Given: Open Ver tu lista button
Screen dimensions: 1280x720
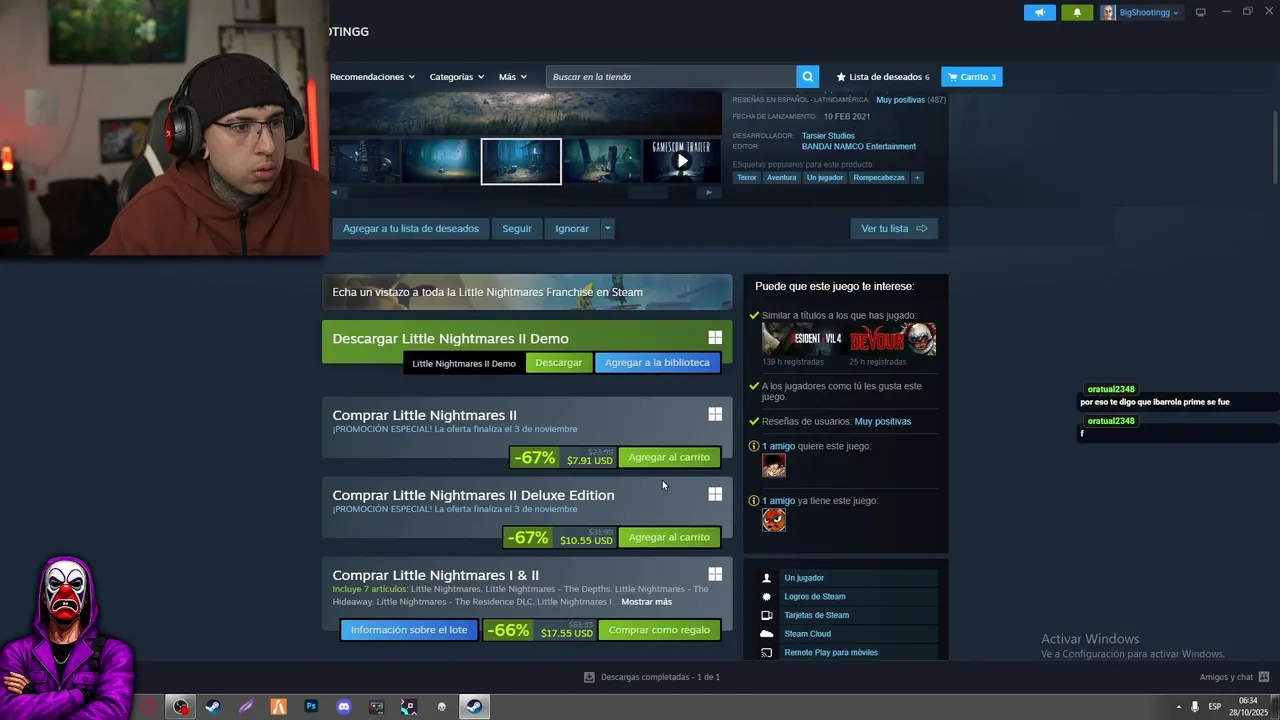Looking at the screenshot, I should click(894, 229).
